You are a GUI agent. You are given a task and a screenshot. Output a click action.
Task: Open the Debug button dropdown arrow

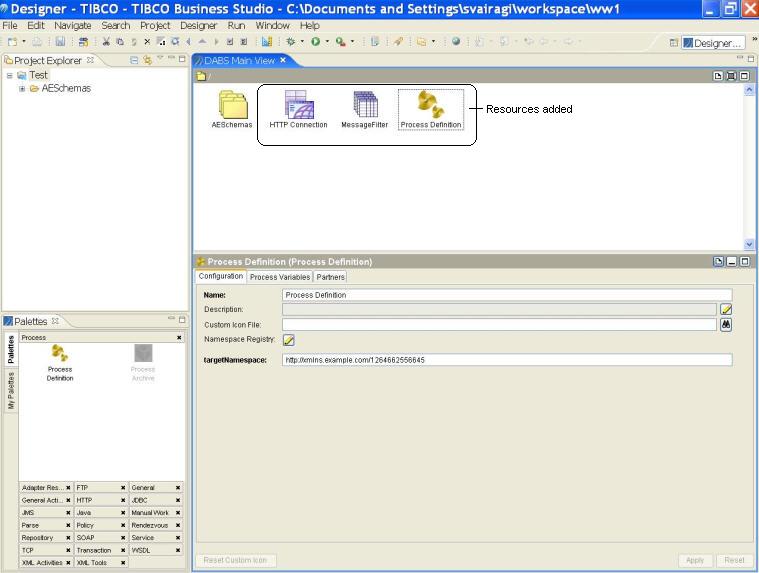(x=302, y=42)
